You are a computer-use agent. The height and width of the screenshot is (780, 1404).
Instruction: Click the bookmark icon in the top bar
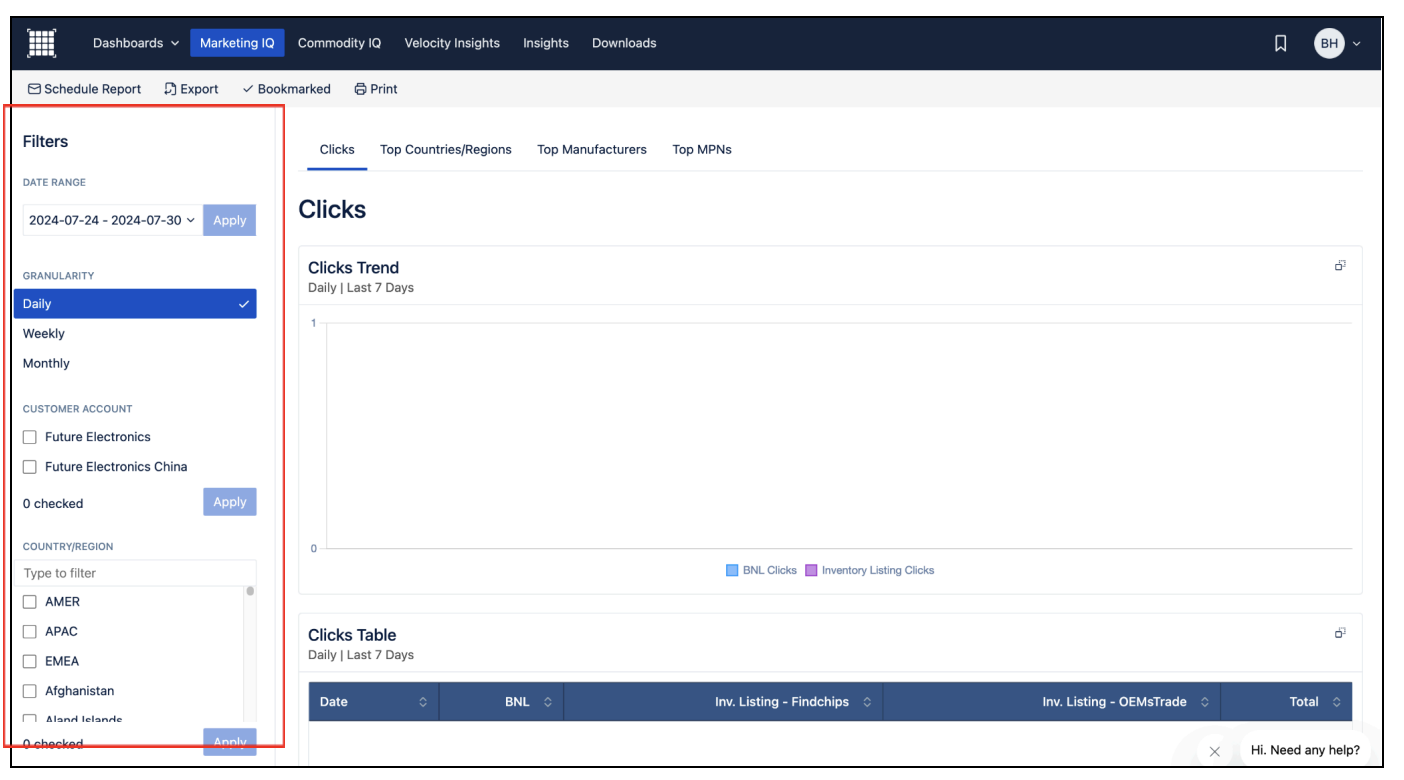click(x=1280, y=43)
